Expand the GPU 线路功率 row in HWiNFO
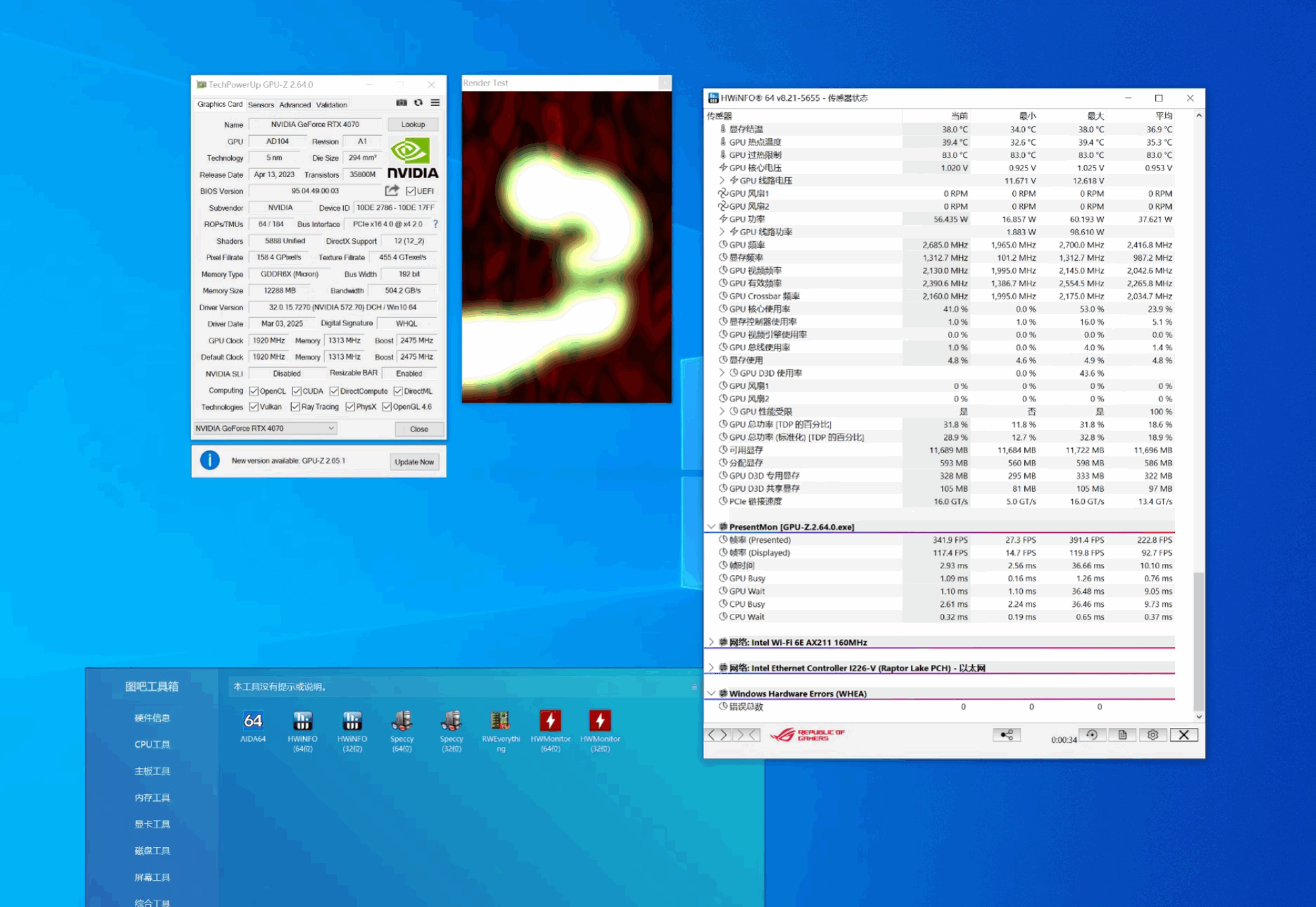Screen dimensions: 1316x907 (722, 231)
